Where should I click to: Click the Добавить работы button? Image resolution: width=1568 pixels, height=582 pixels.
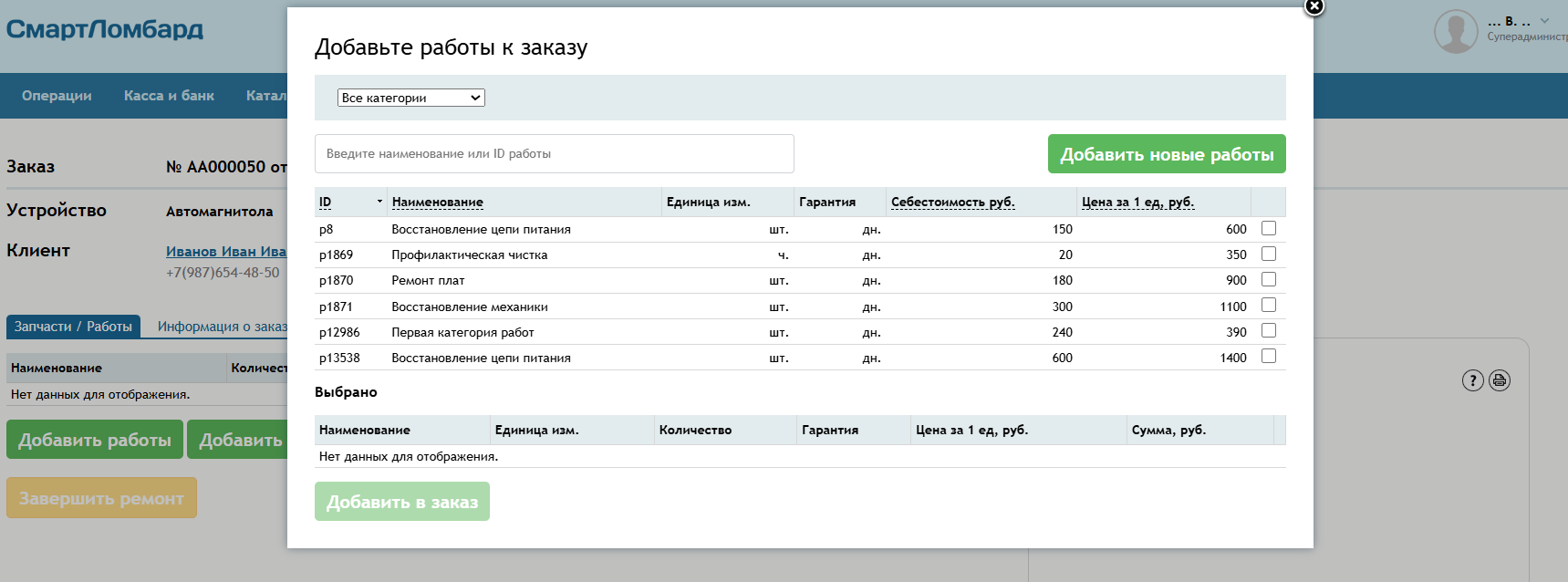[95, 440]
